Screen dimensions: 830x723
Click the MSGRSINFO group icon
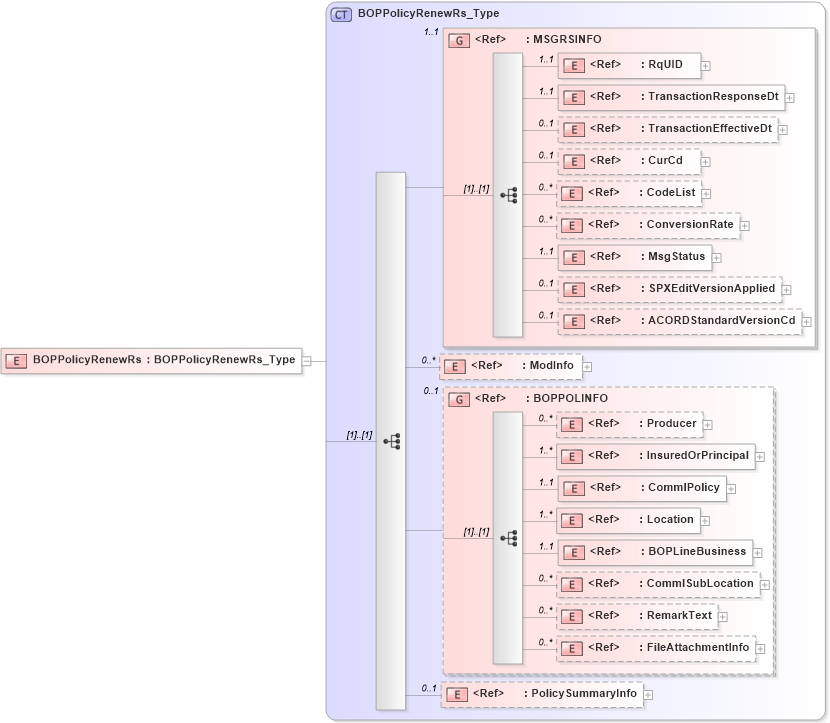coord(460,40)
